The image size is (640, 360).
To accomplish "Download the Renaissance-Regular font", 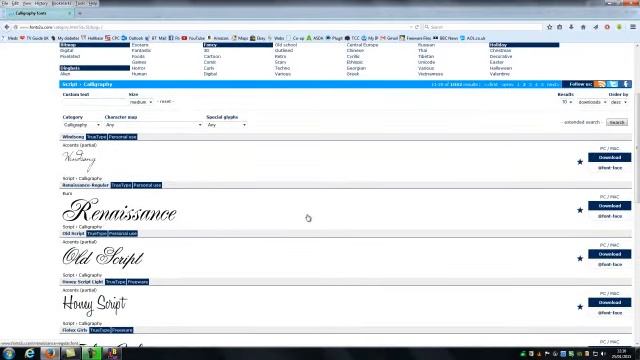I will point(609,206).
